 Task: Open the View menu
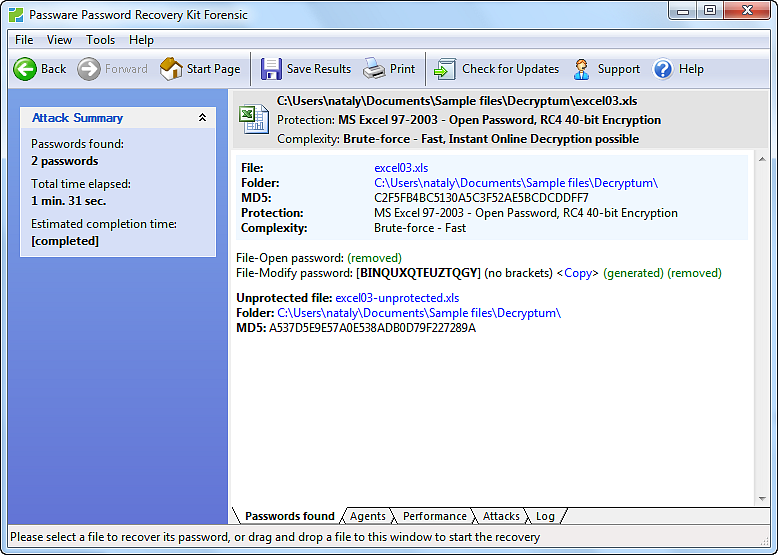(x=59, y=40)
